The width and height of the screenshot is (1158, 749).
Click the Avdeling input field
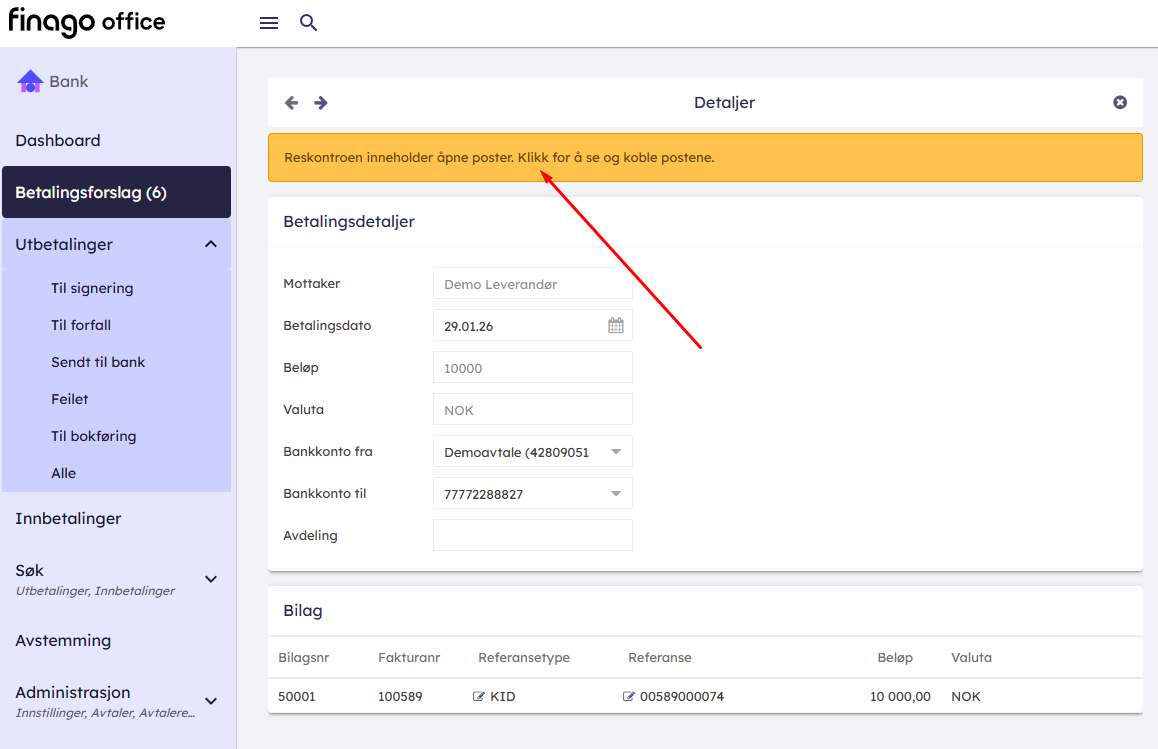(532, 535)
